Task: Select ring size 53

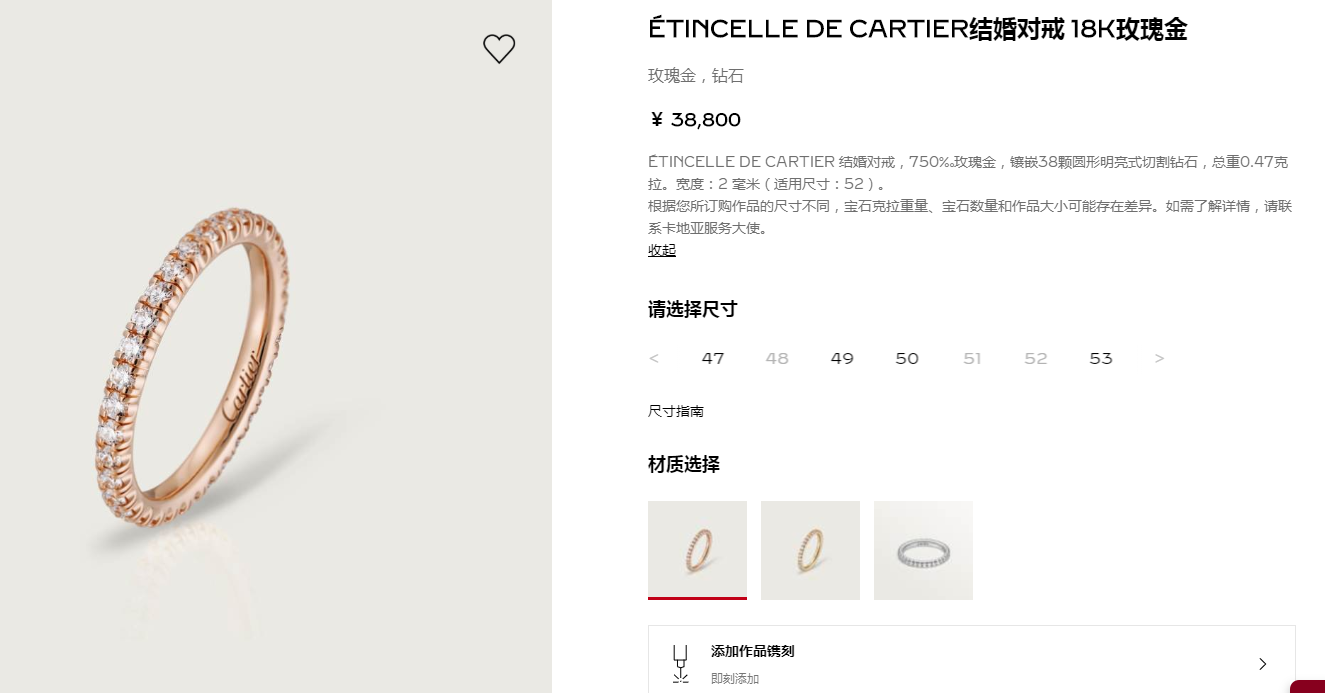Action: (x=1101, y=358)
